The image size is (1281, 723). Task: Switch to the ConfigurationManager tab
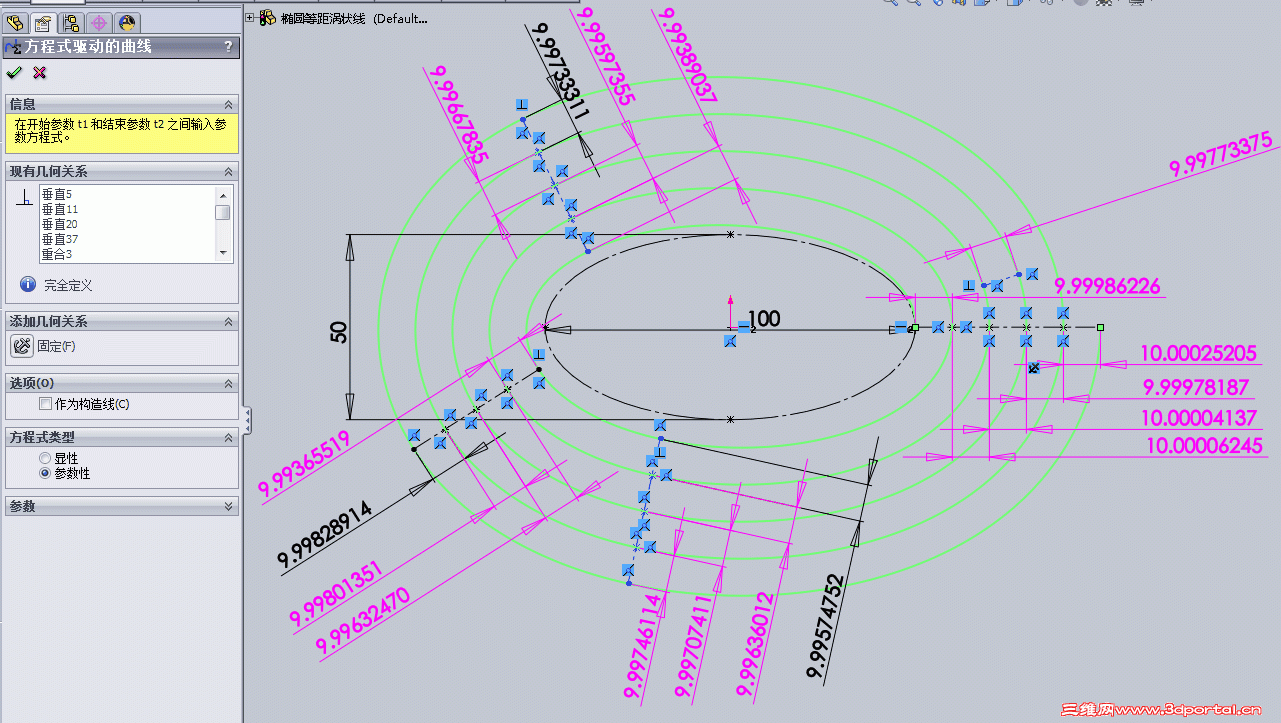click(72, 21)
